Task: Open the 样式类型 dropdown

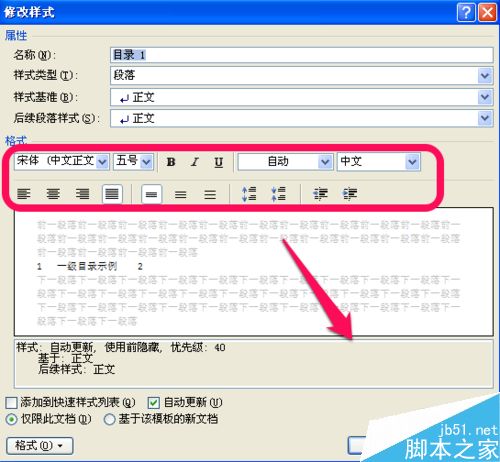Action: tap(485, 76)
